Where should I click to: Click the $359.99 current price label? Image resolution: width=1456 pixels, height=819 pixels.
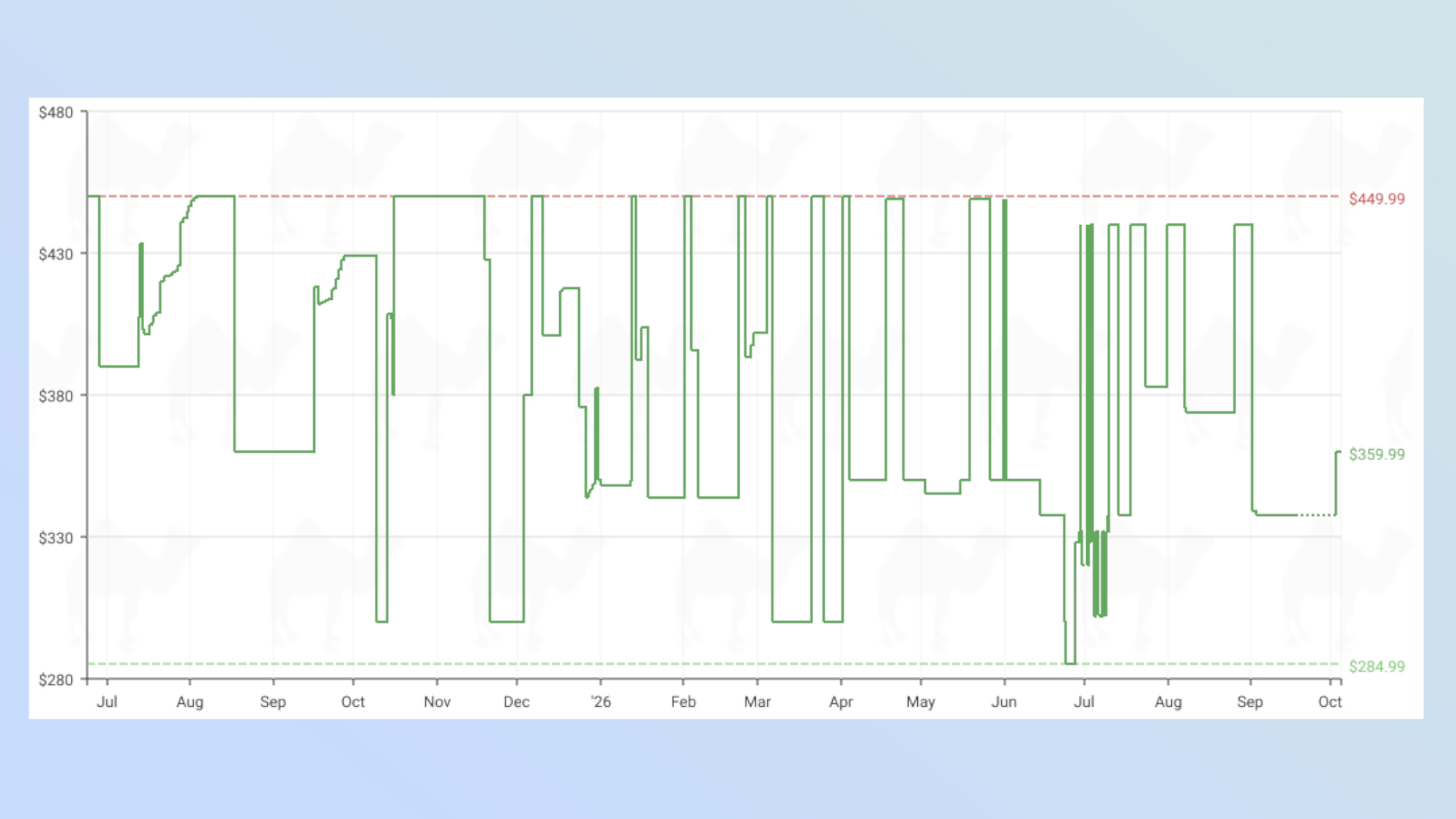tap(1377, 454)
